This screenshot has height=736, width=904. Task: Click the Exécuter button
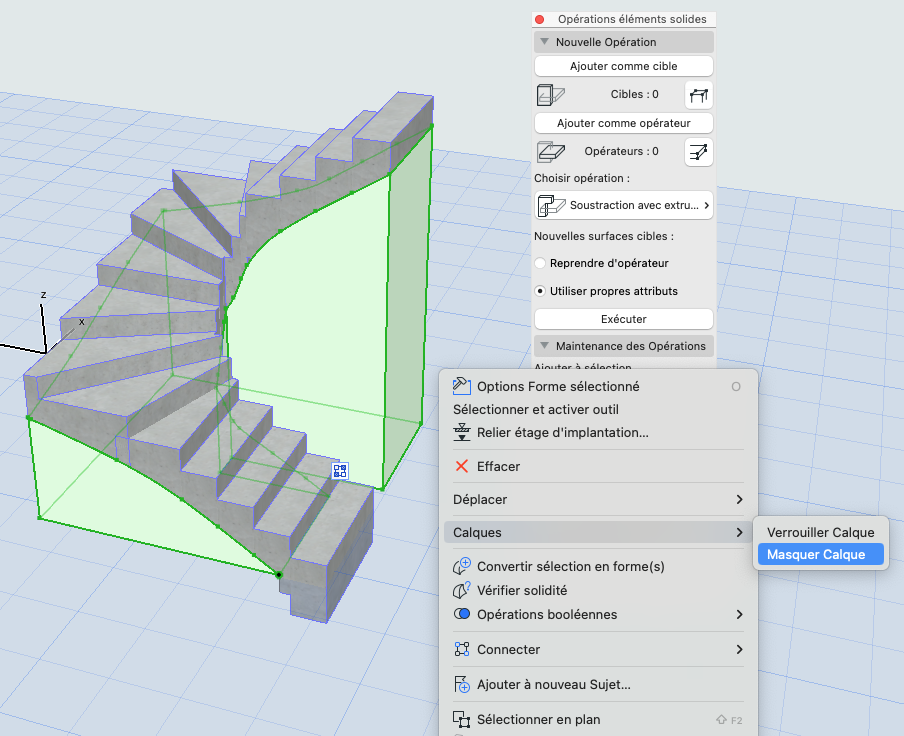pyautogui.click(x=624, y=319)
